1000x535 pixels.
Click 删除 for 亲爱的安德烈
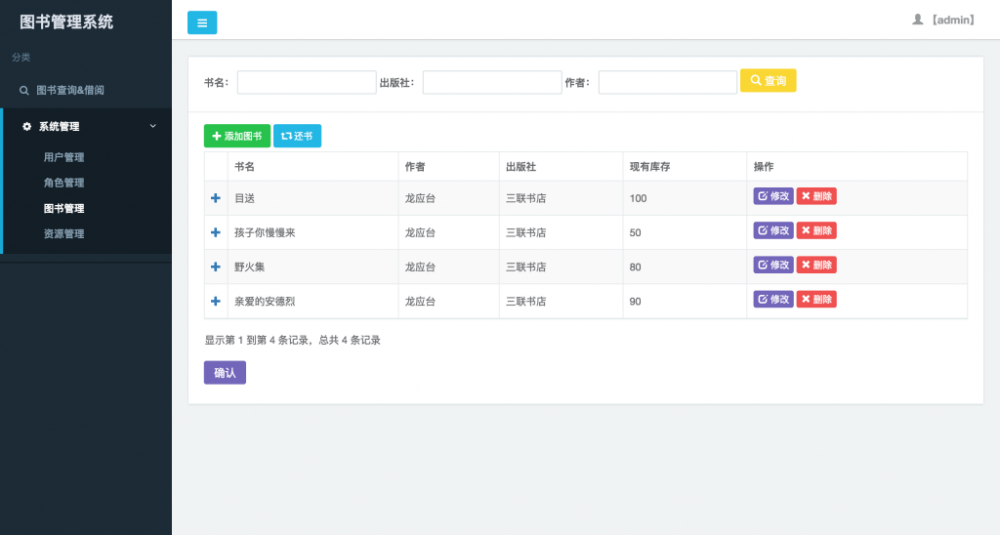pyautogui.click(x=816, y=299)
